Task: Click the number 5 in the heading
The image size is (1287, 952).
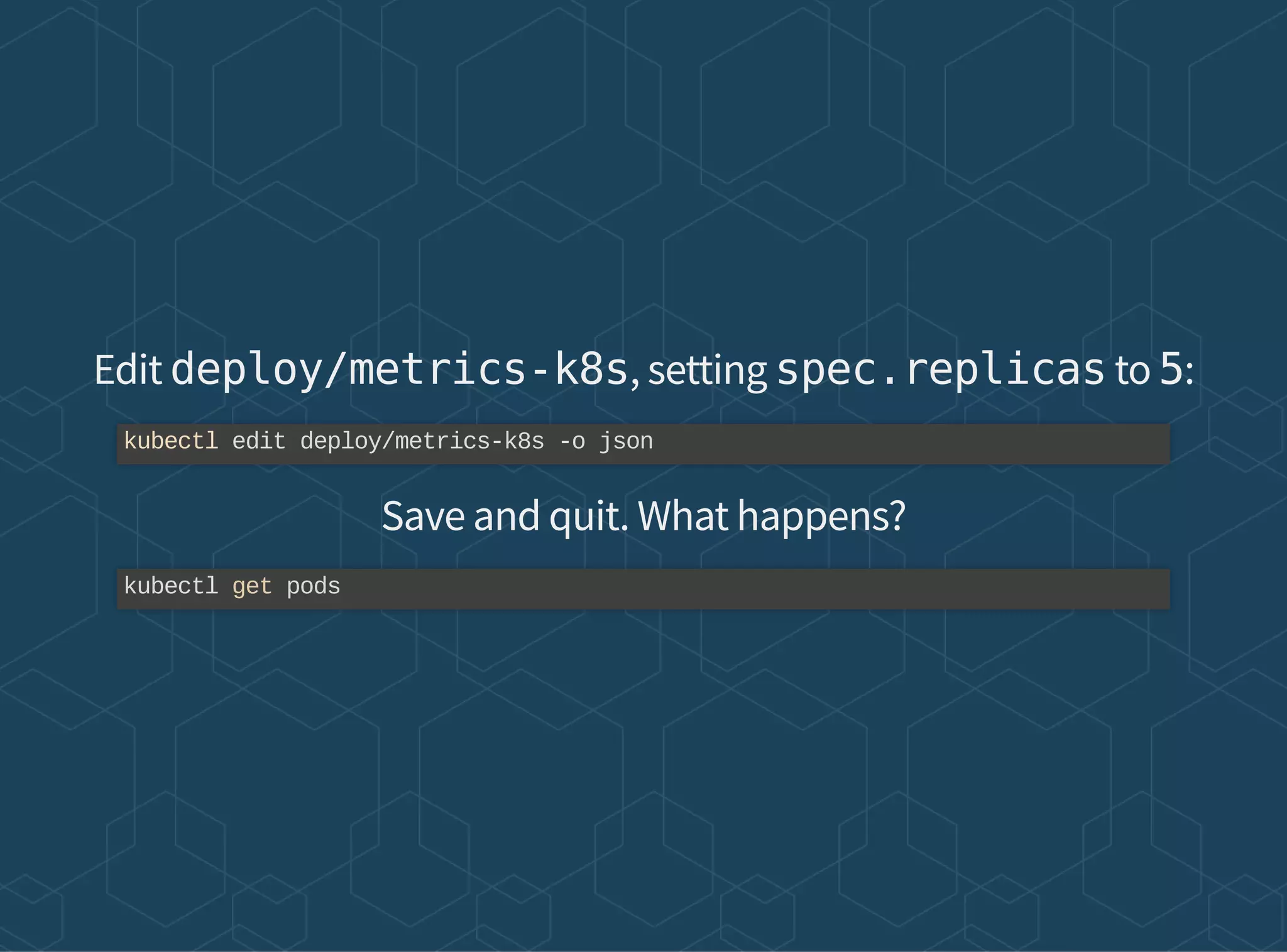Action: [x=1171, y=369]
